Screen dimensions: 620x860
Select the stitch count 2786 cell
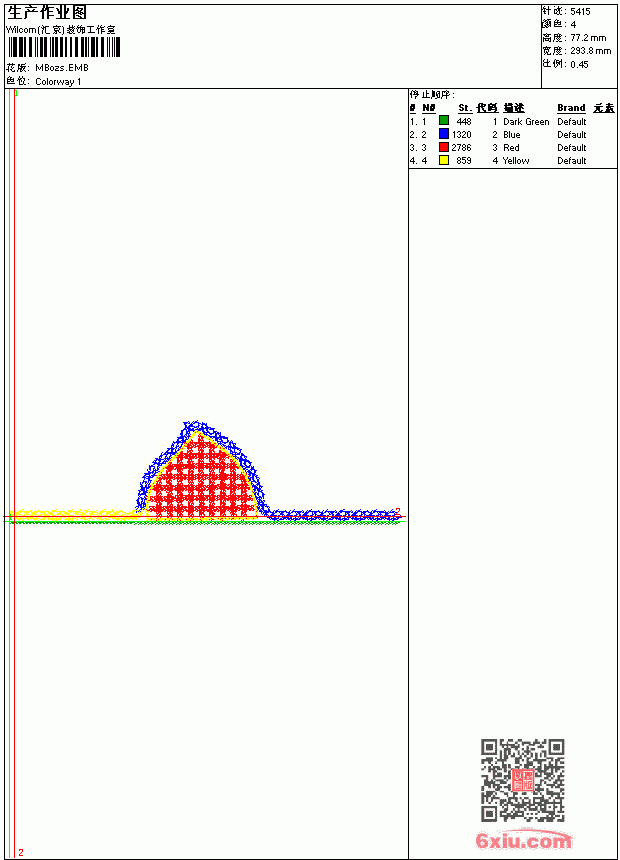tap(461, 148)
